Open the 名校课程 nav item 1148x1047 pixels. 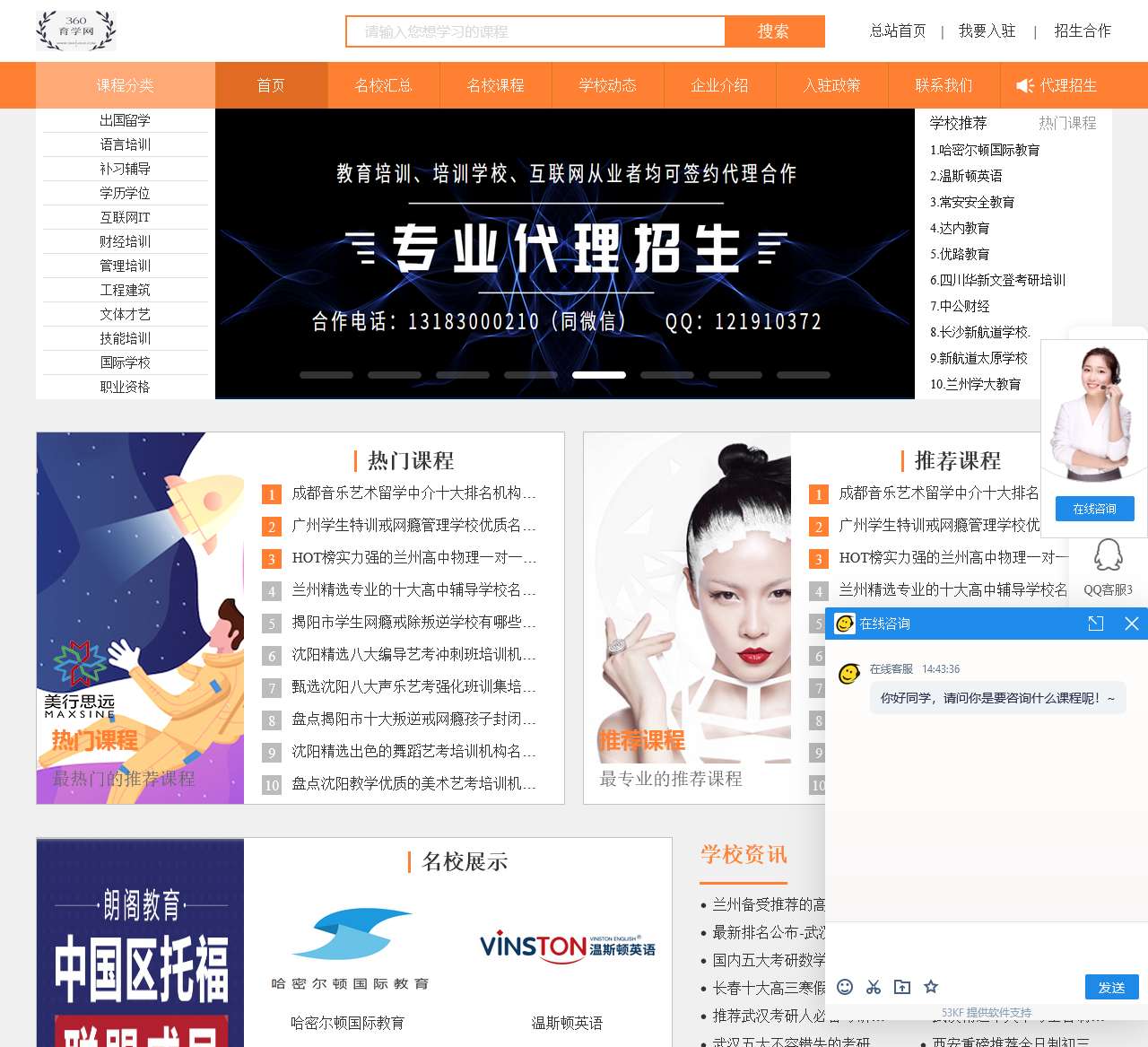coord(496,85)
